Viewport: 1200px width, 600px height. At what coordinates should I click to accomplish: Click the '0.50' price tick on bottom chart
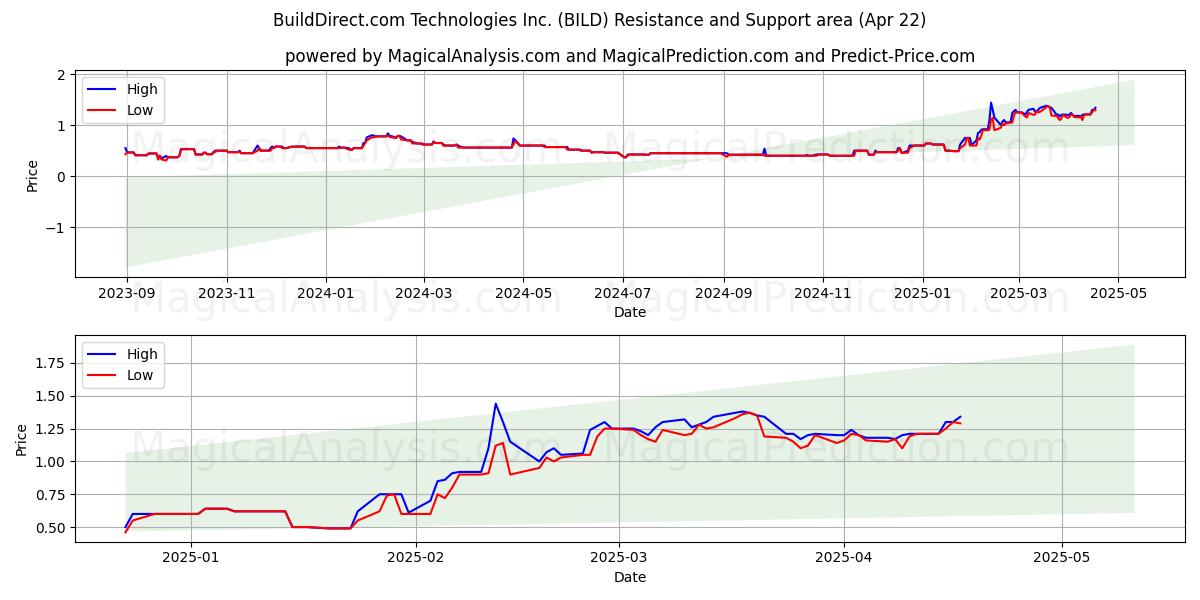click(x=50, y=528)
